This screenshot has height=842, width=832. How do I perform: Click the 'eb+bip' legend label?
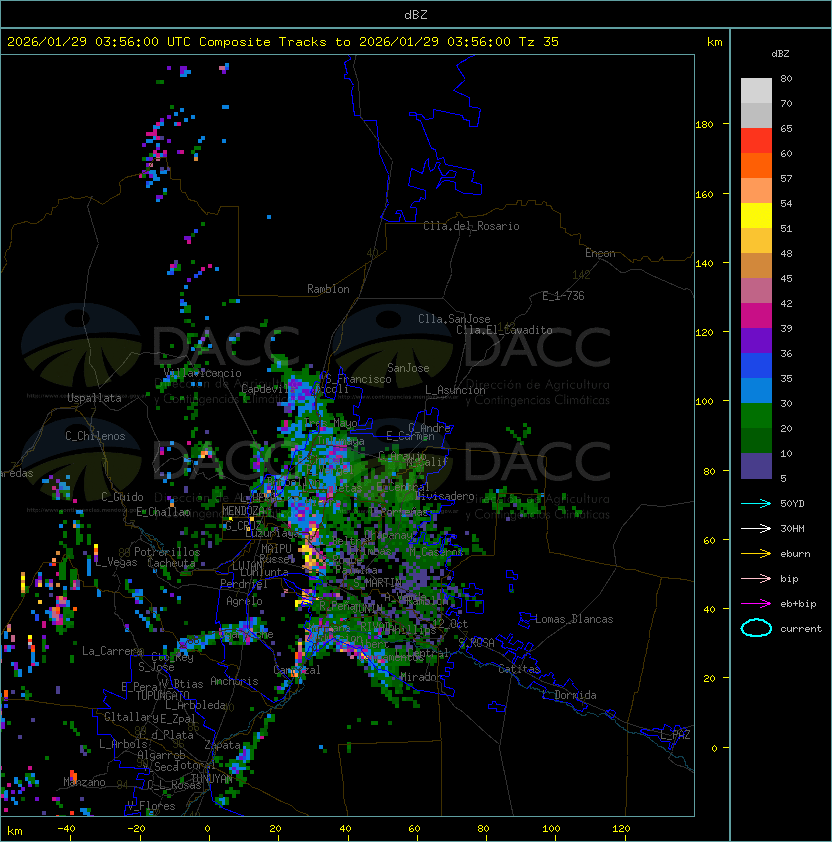(798, 604)
